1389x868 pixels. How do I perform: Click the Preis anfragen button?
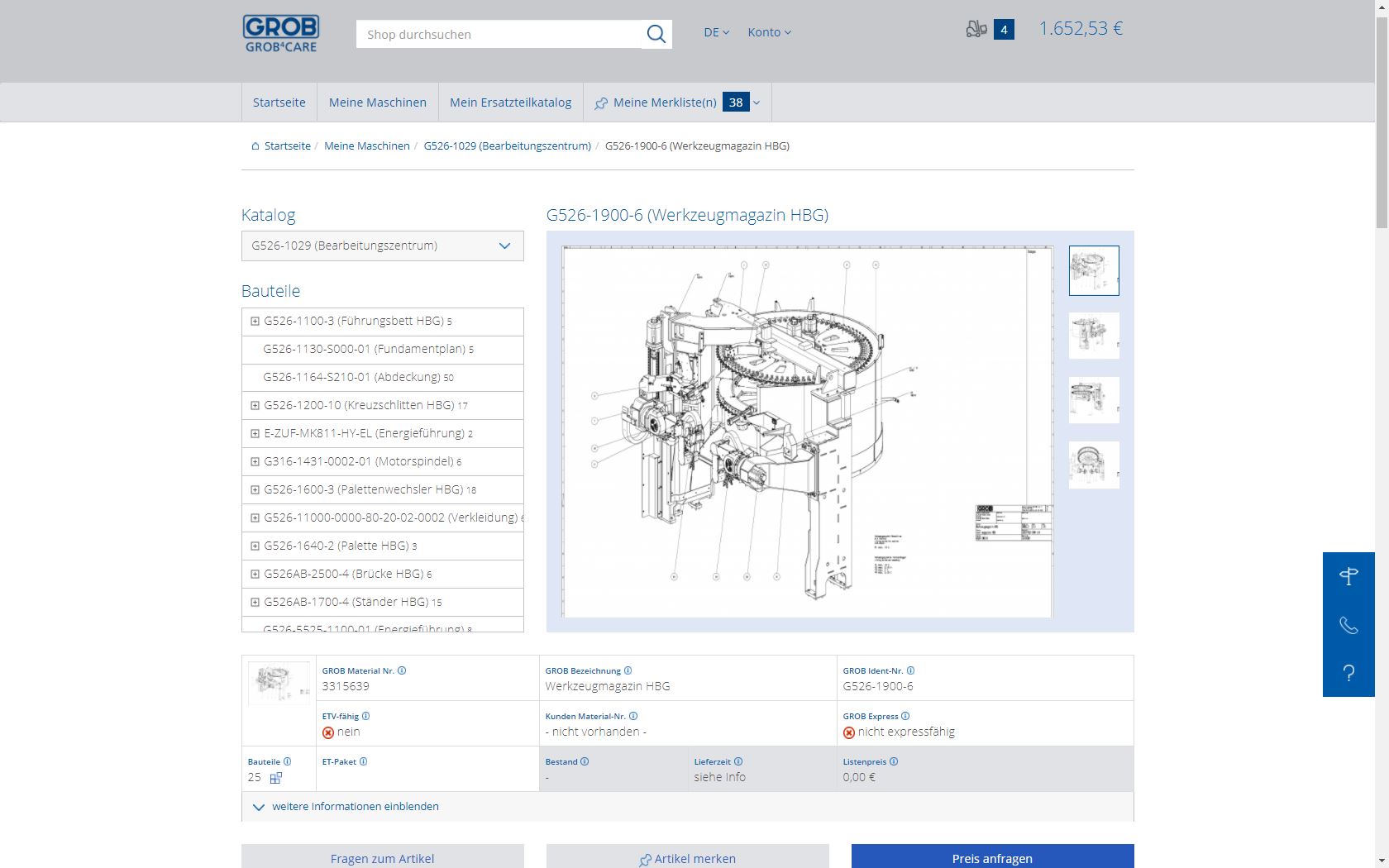[993, 857]
